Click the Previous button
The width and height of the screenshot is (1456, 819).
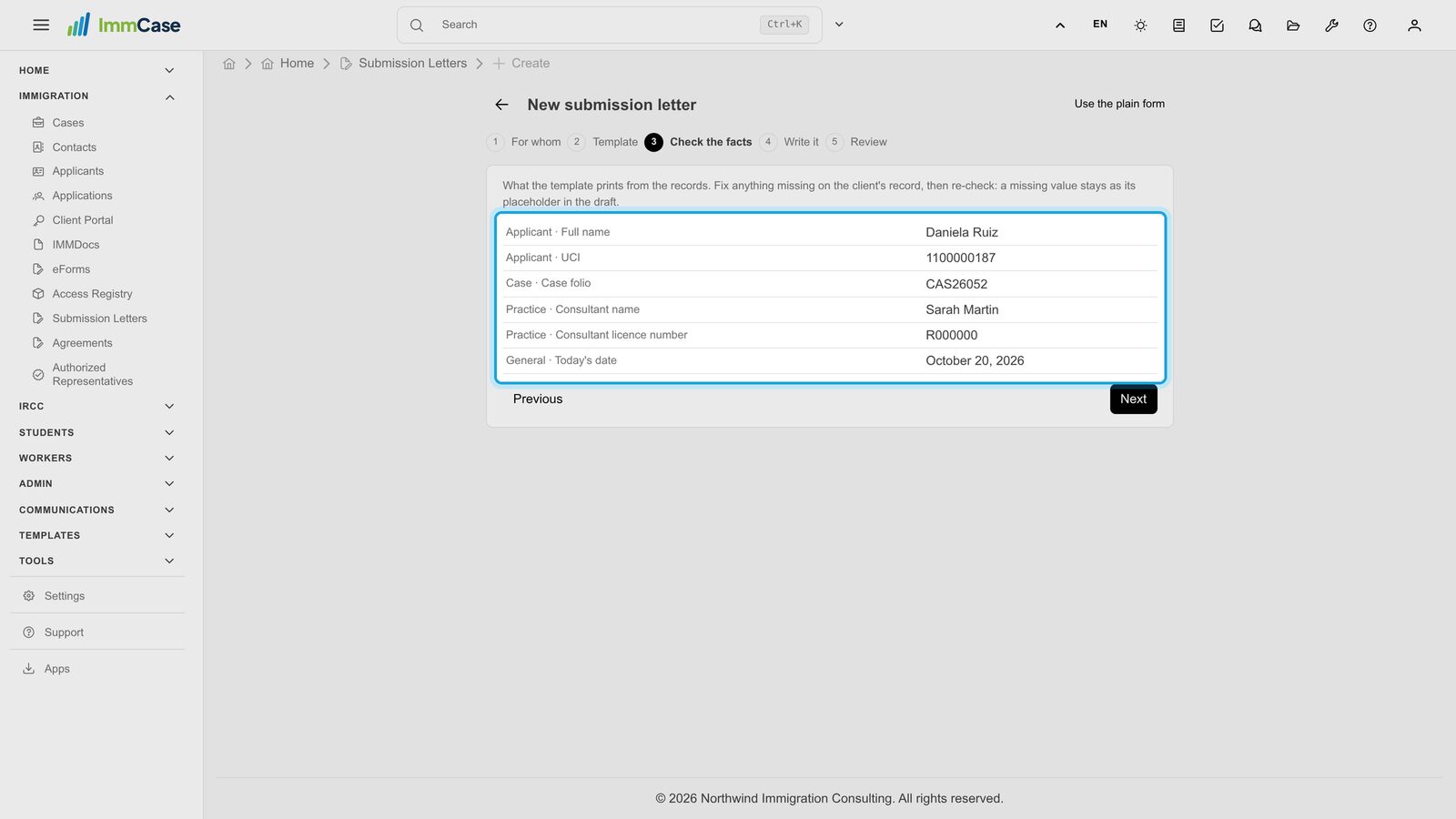[x=538, y=399]
